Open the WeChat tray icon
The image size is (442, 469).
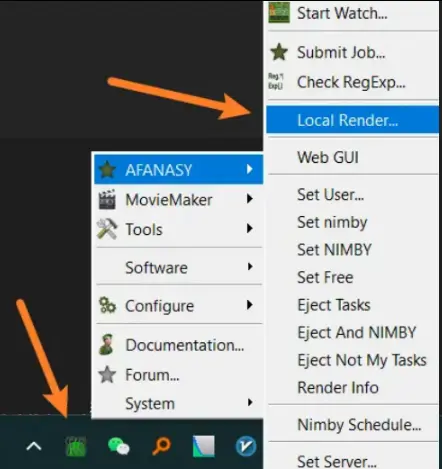pyautogui.click(x=118, y=446)
